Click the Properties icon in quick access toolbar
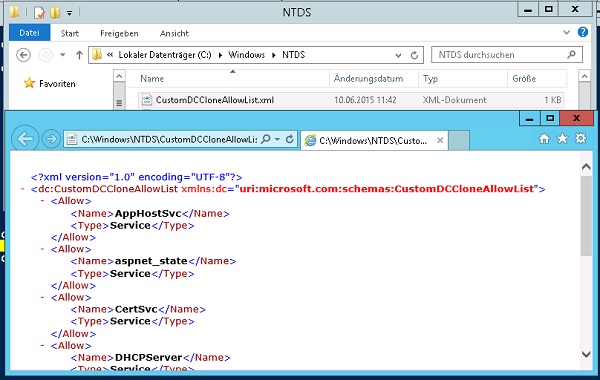 39,13
